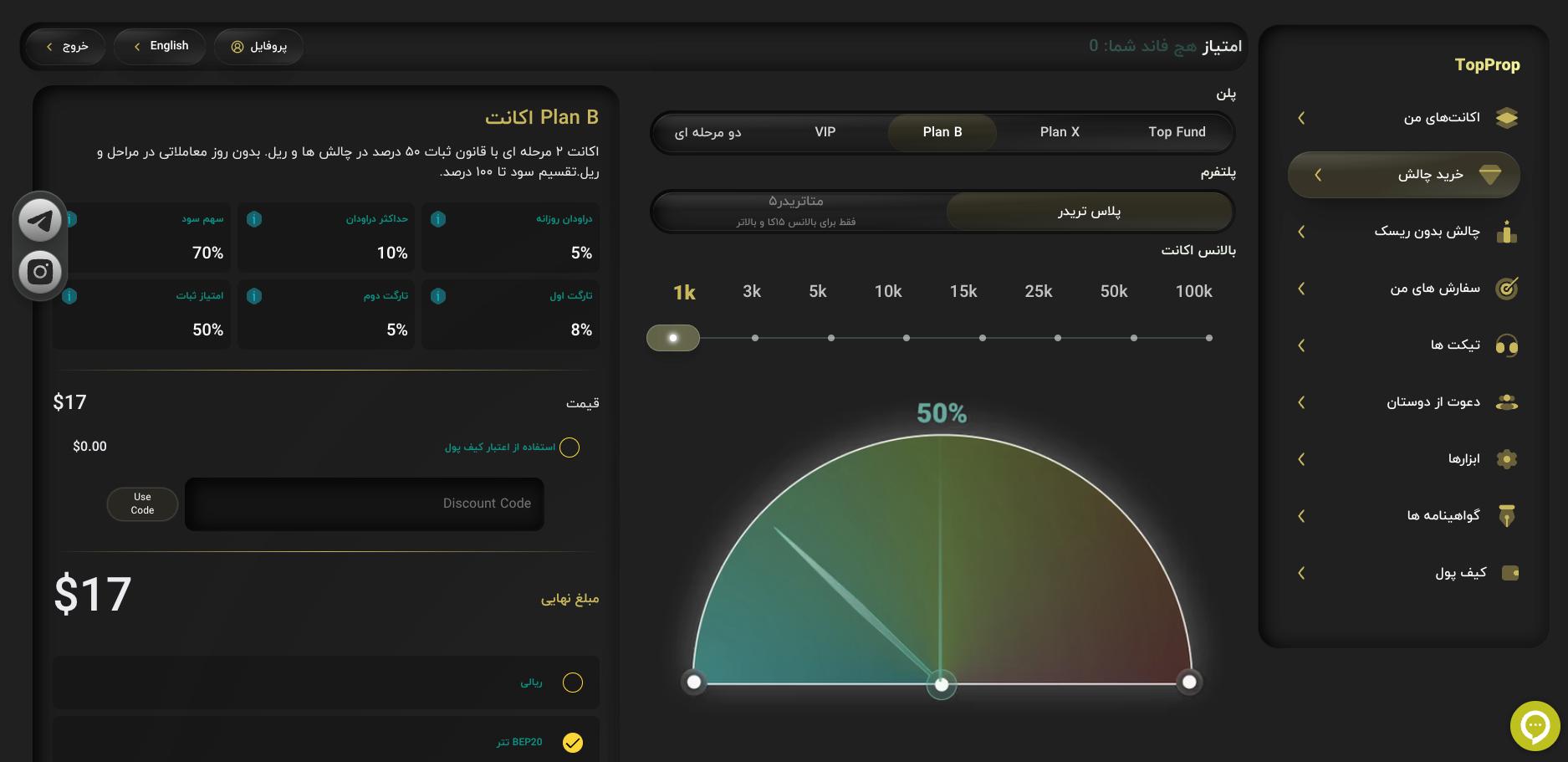Select the Top Fund plan tab
Screen dimensions: 1568x762
coord(1177,132)
